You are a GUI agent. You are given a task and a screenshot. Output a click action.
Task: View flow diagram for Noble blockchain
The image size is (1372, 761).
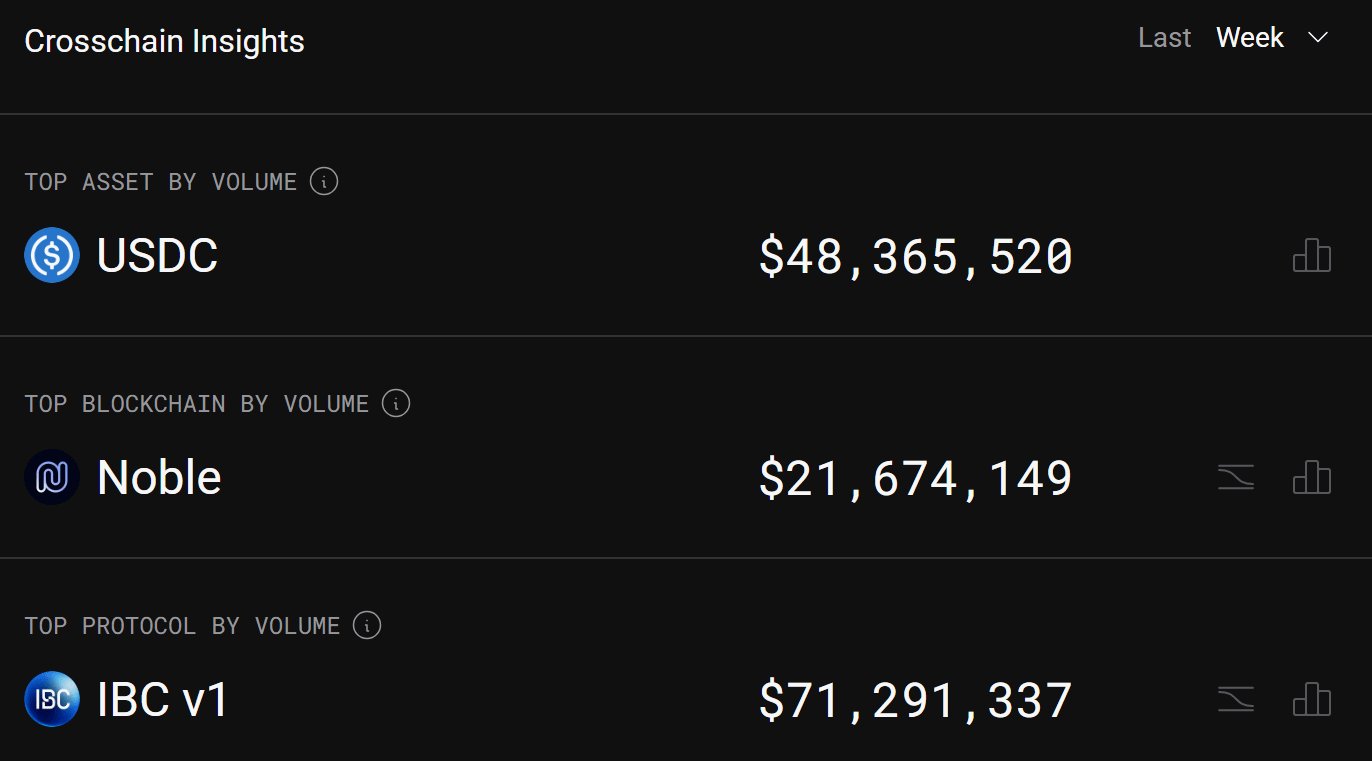click(1236, 478)
